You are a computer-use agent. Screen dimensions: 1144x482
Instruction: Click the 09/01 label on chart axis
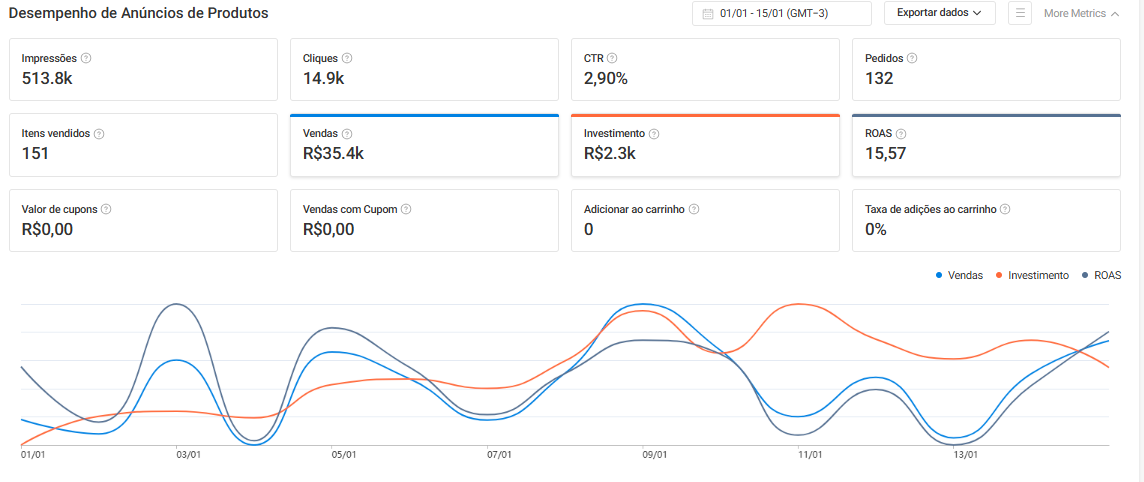click(x=655, y=455)
